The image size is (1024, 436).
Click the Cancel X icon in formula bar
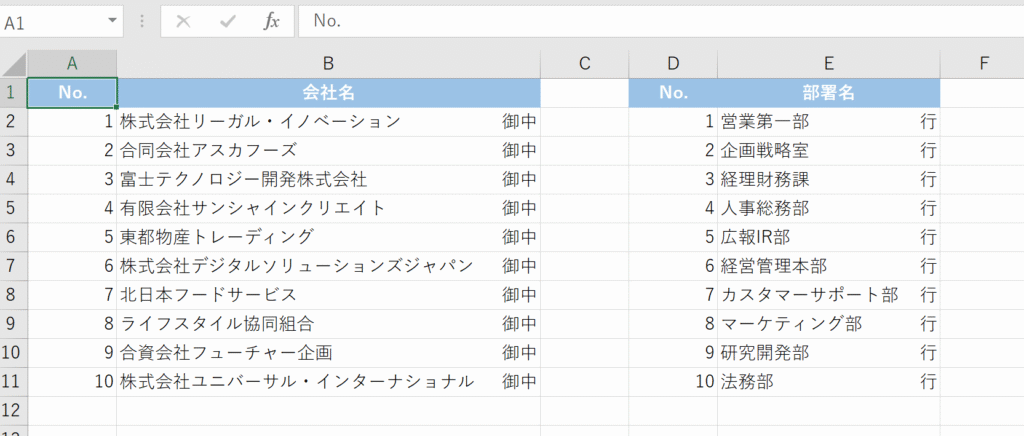coord(183,21)
